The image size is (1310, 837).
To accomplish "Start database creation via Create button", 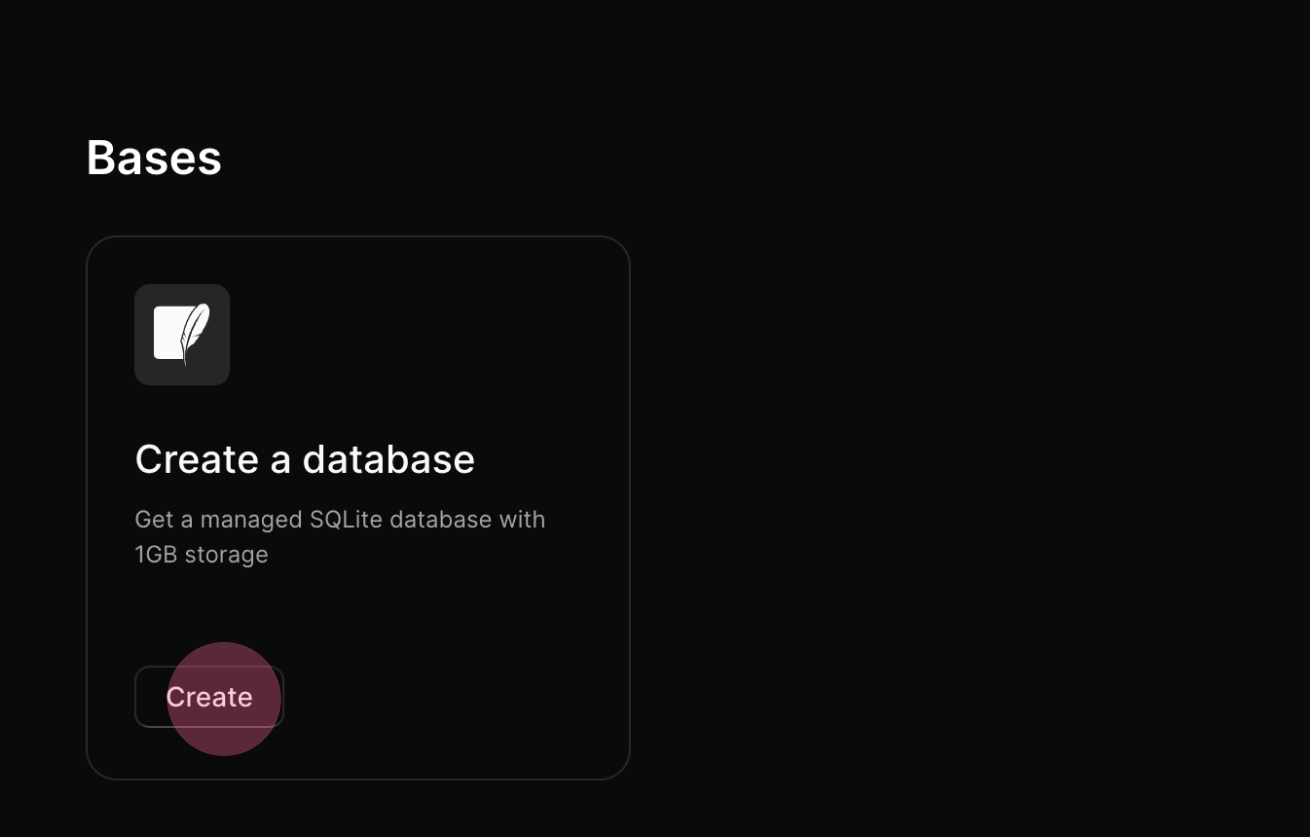I will click(x=209, y=697).
